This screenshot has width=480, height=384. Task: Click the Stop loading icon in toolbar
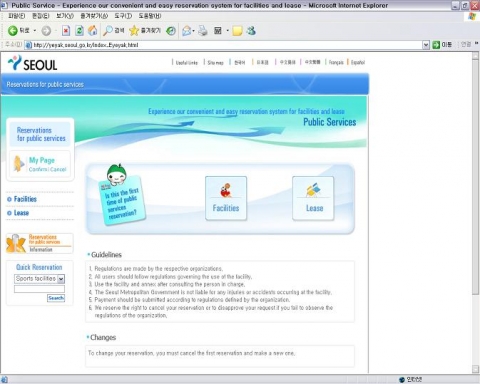[66, 31]
